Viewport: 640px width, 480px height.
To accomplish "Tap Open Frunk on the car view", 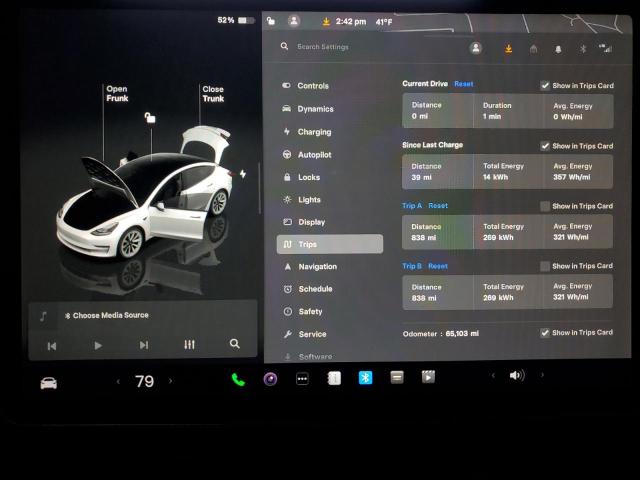I will point(117,93).
